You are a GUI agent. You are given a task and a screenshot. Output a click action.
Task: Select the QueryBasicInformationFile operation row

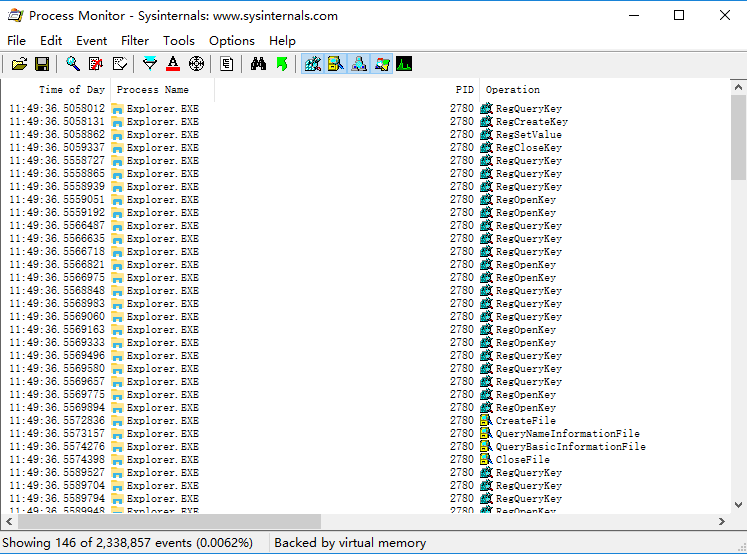coord(365,446)
